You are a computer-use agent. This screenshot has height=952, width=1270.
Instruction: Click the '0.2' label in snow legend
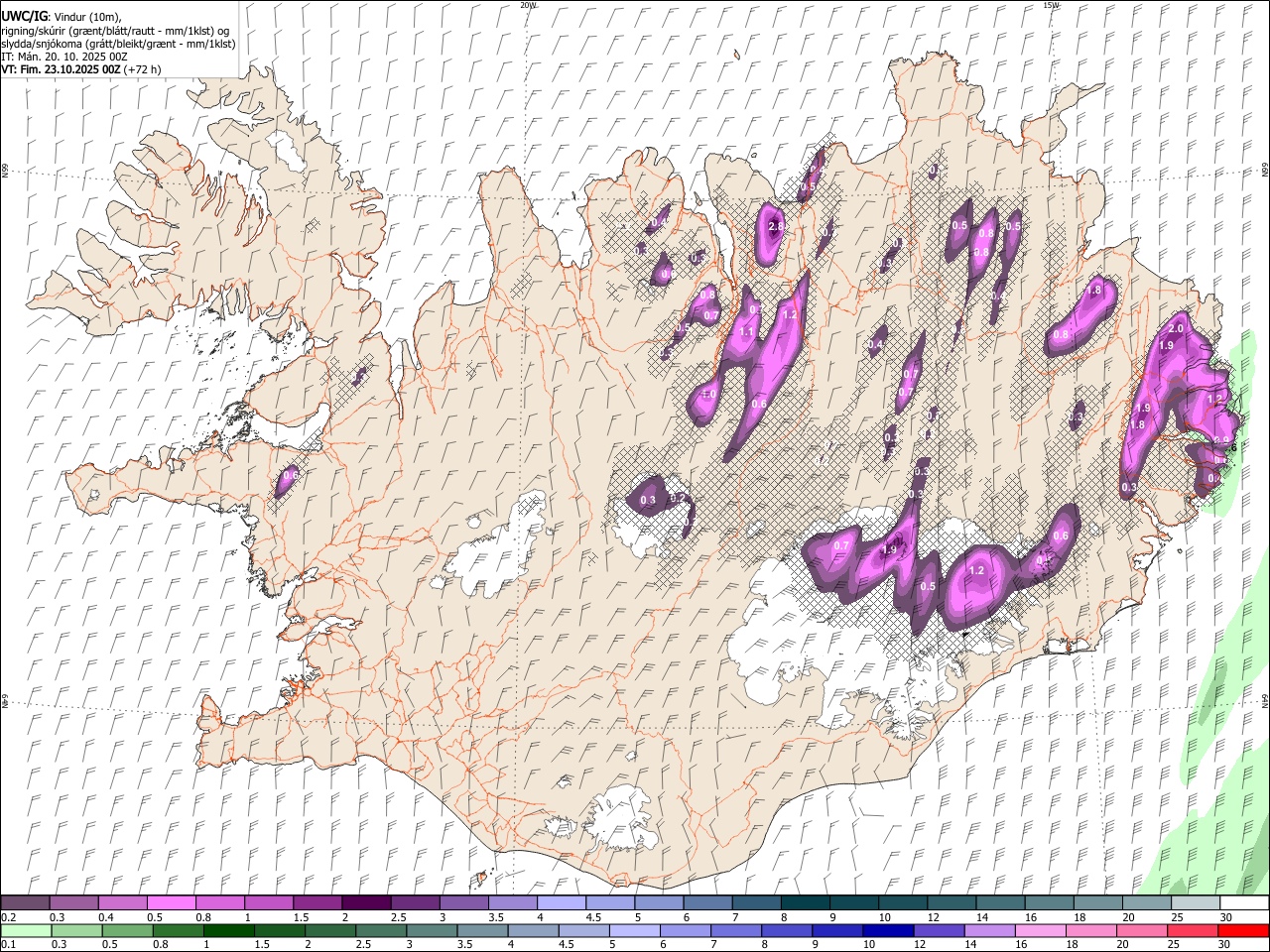(x=8, y=917)
